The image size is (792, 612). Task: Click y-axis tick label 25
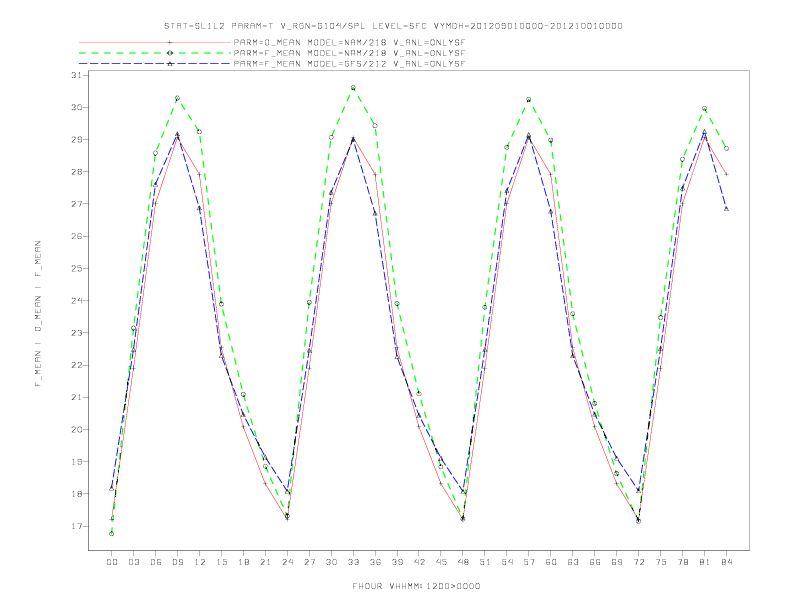(x=76, y=269)
